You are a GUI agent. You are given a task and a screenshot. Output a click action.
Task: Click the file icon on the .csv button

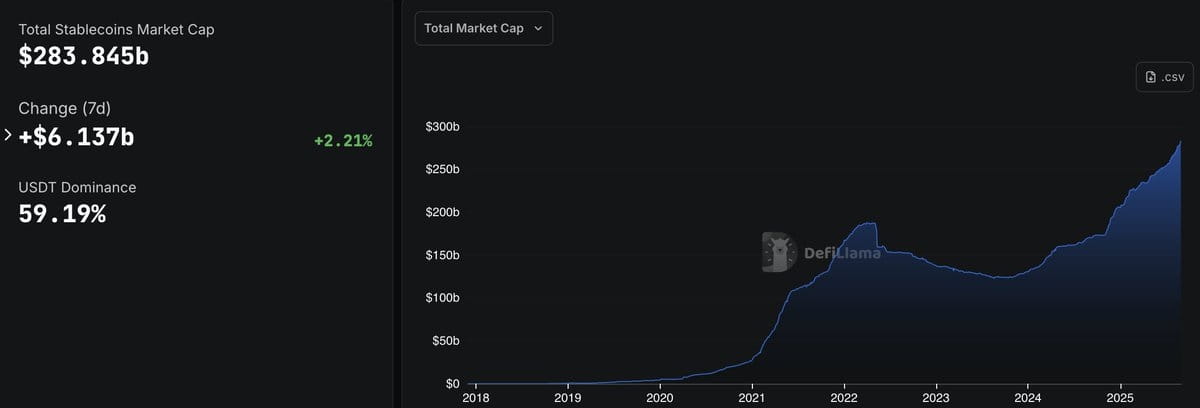click(x=1151, y=78)
